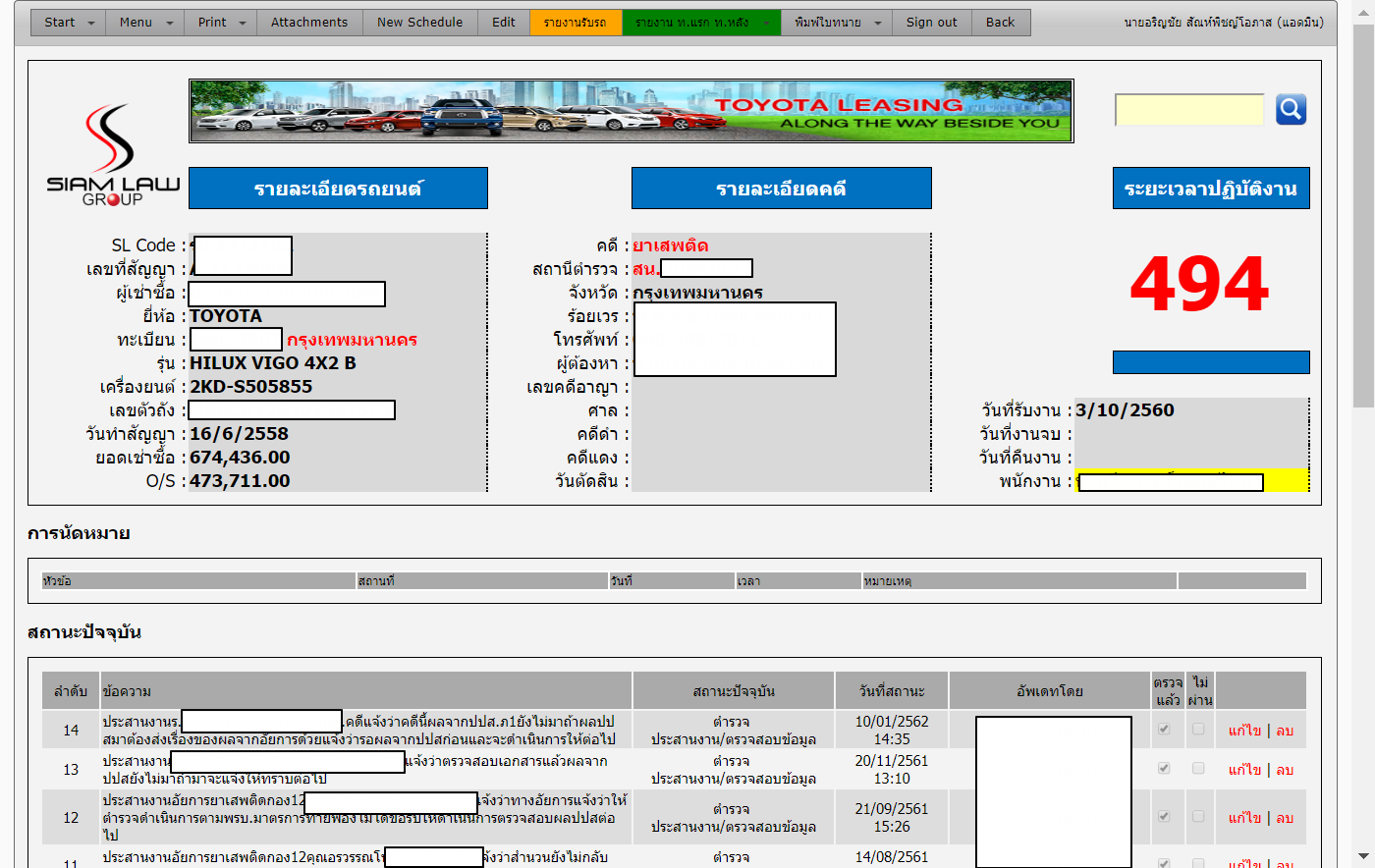Click the TOYOTA brand value
This screenshot has height=868, width=1375.
click(x=226, y=316)
